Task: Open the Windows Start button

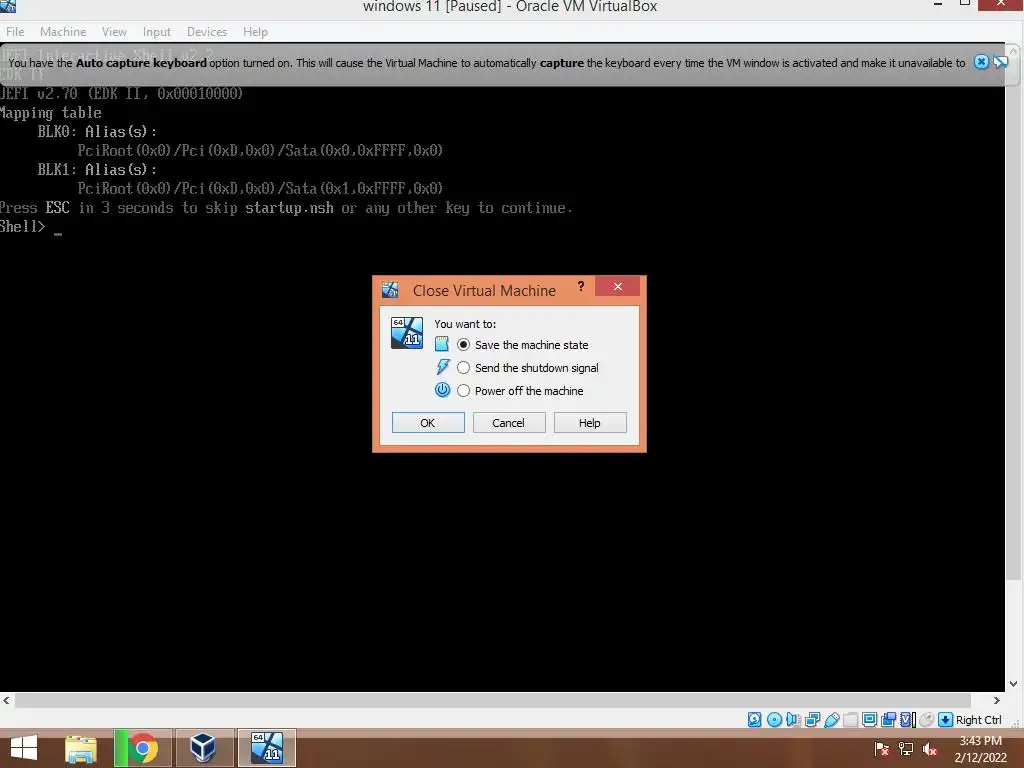Action: [24, 748]
